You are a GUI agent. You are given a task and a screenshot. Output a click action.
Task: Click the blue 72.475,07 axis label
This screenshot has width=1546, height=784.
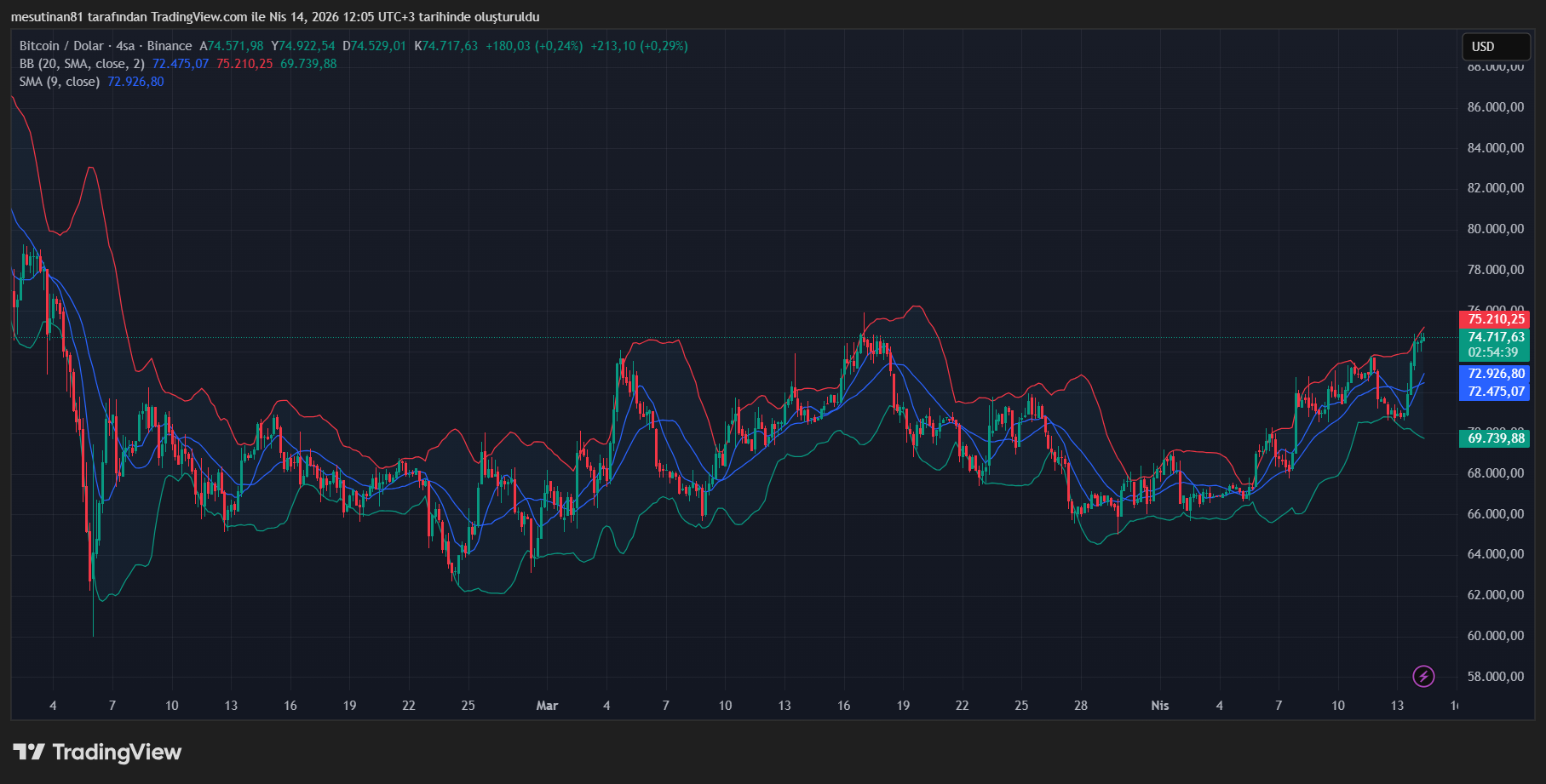pos(1495,392)
